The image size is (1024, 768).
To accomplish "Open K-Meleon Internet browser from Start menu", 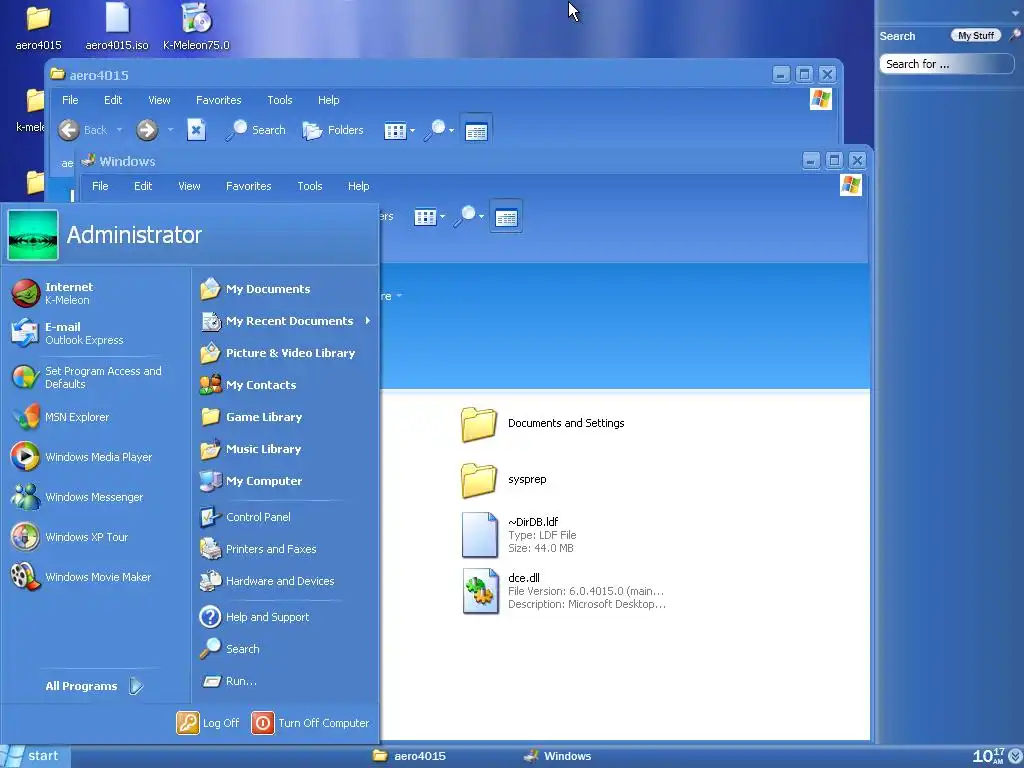I will point(52,293).
